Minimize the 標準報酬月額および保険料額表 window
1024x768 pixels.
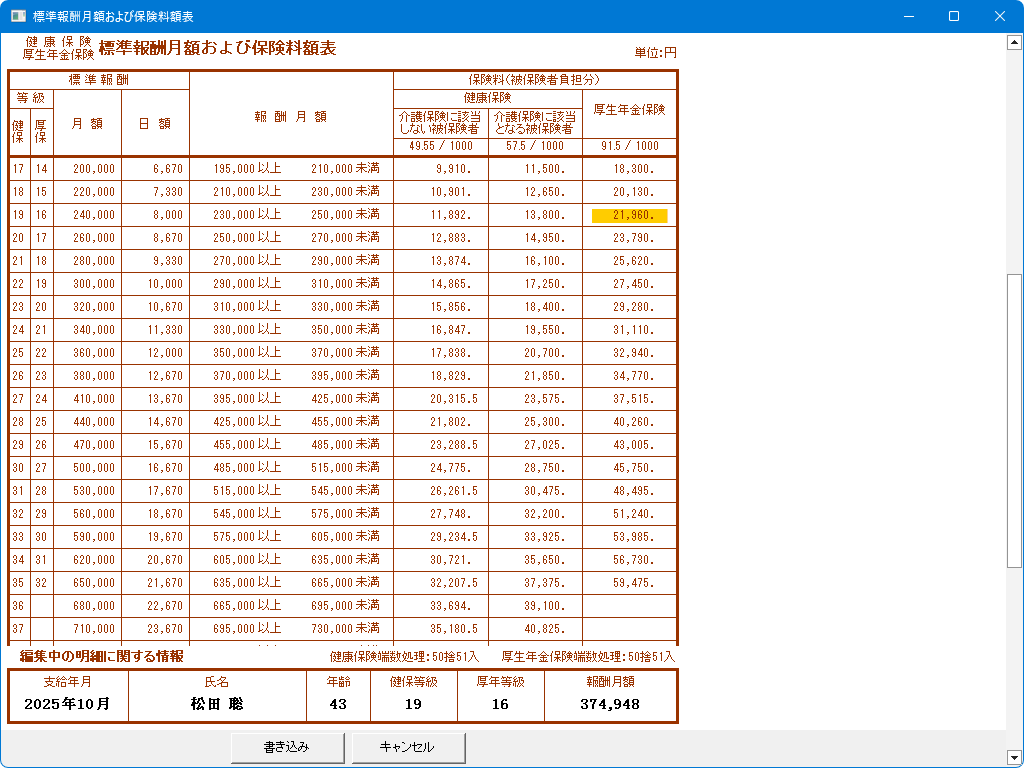908,17
